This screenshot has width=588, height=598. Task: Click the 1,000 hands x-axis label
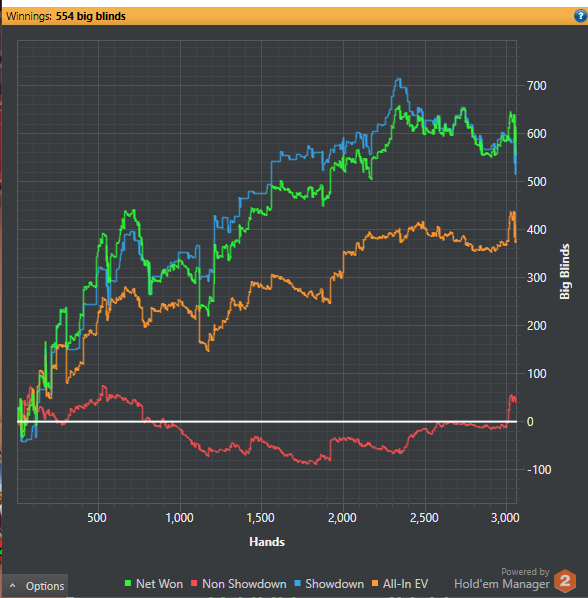pos(180,518)
